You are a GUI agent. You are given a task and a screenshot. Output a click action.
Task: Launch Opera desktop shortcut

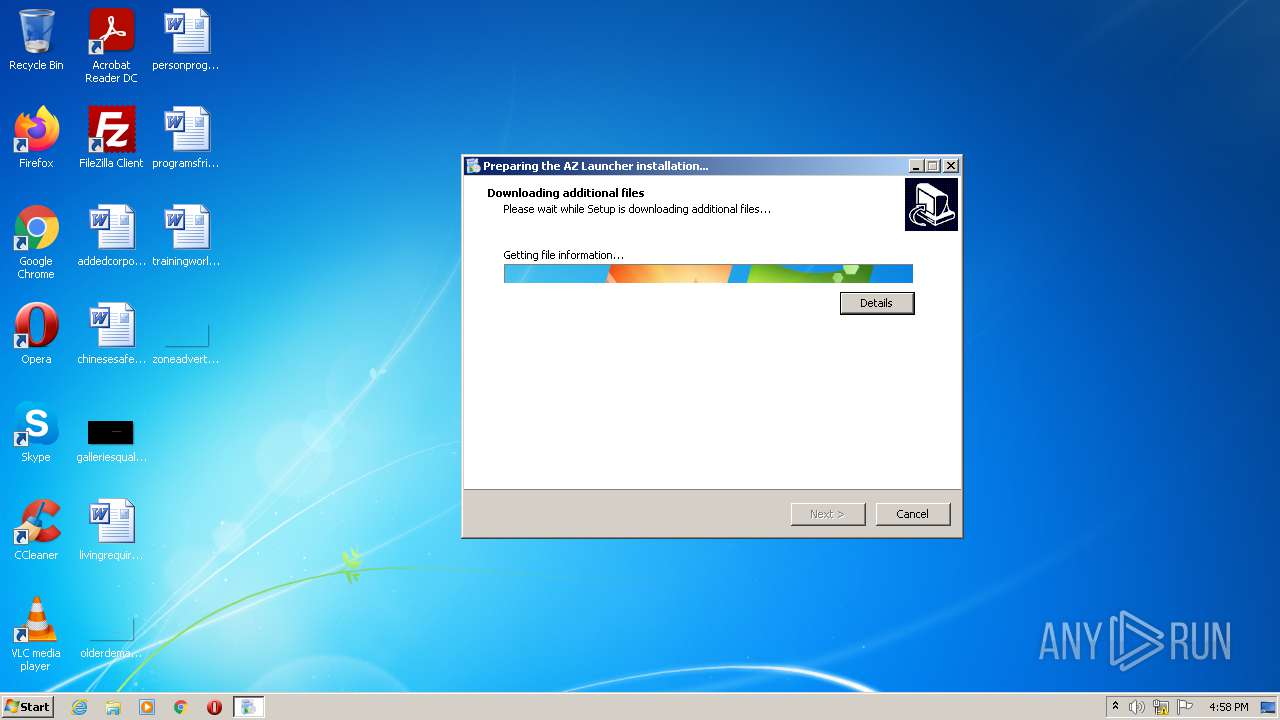[36, 334]
